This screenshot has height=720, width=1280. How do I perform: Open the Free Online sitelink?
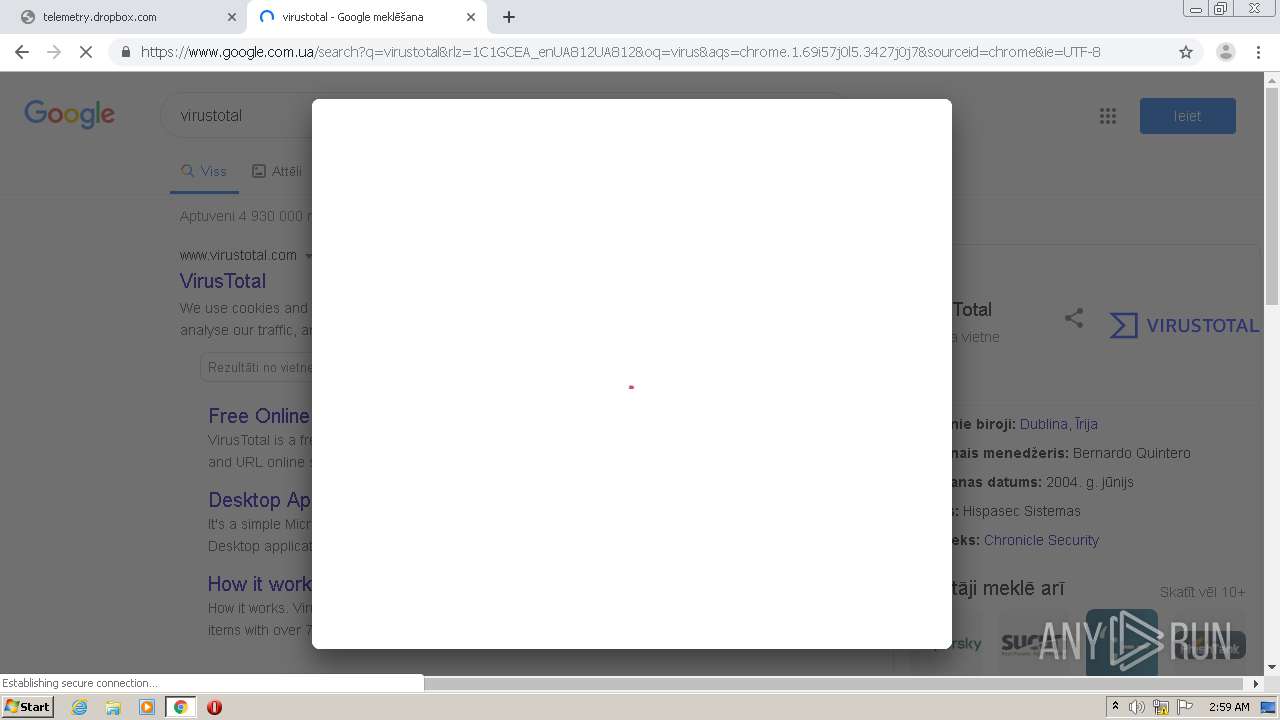point(259,416)
